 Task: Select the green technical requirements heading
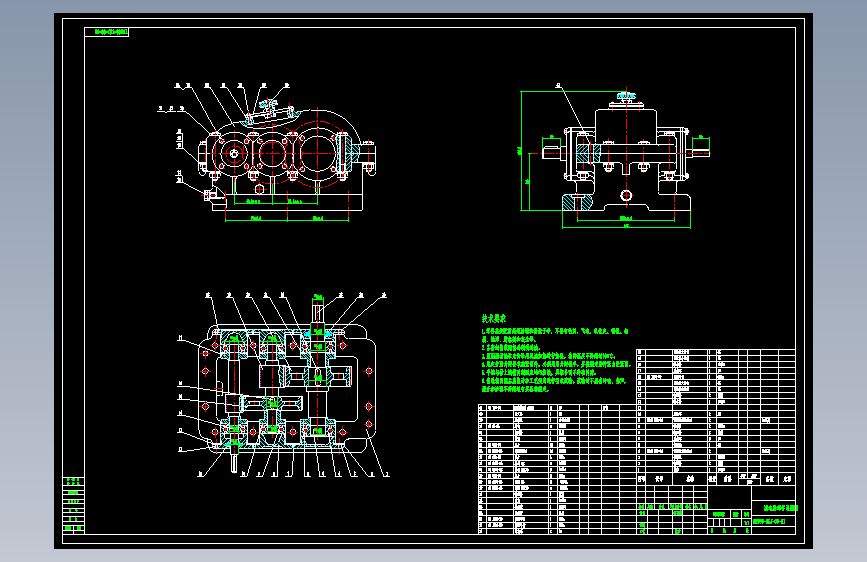(494, 319)
